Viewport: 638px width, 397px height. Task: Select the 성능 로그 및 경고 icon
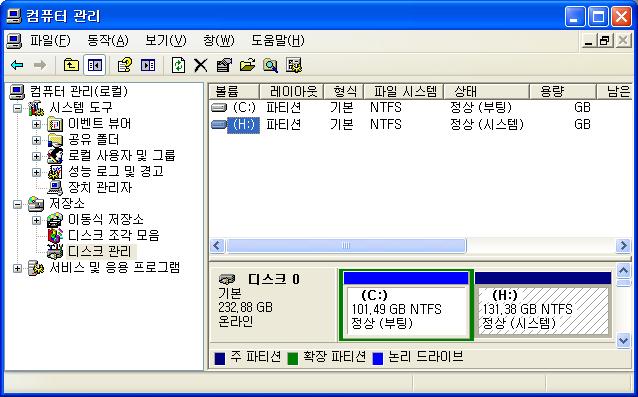point(55,172)
